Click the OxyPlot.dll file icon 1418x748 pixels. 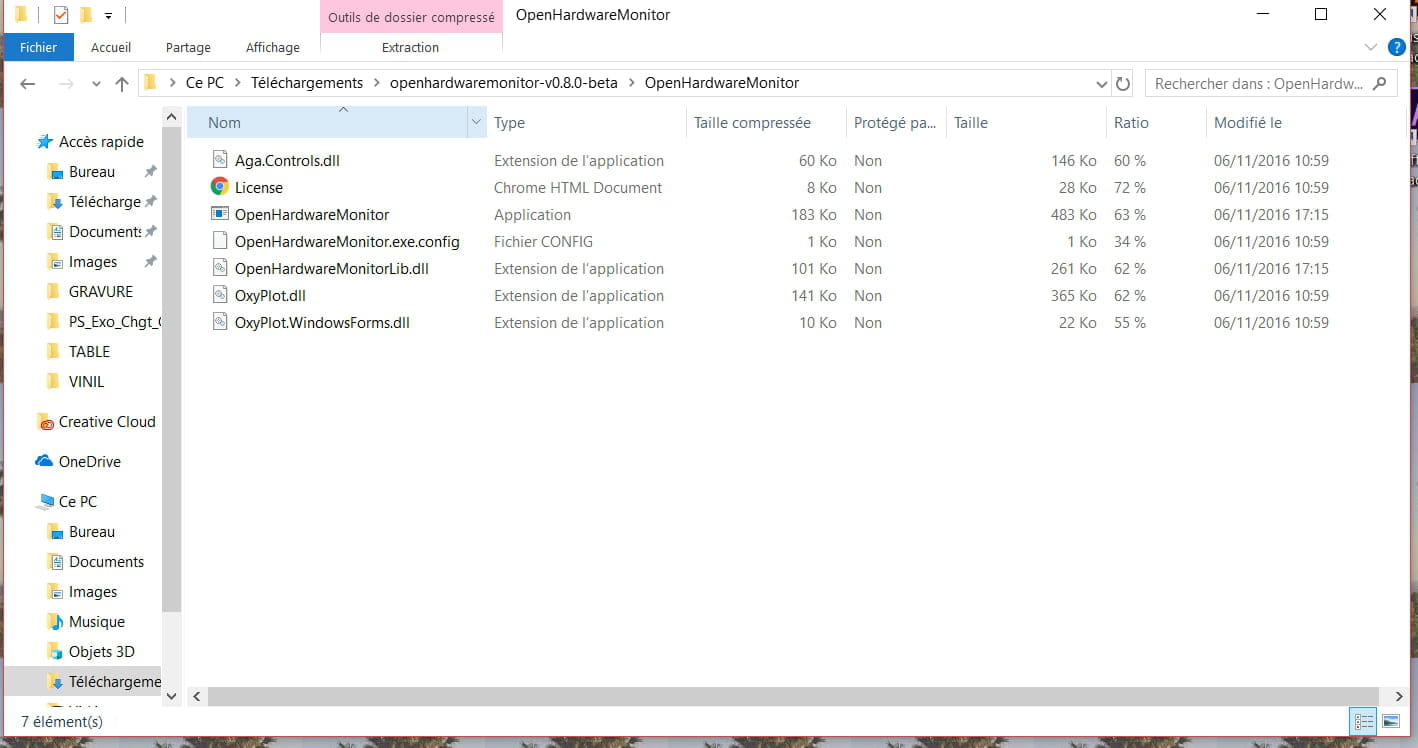[220, 295]
